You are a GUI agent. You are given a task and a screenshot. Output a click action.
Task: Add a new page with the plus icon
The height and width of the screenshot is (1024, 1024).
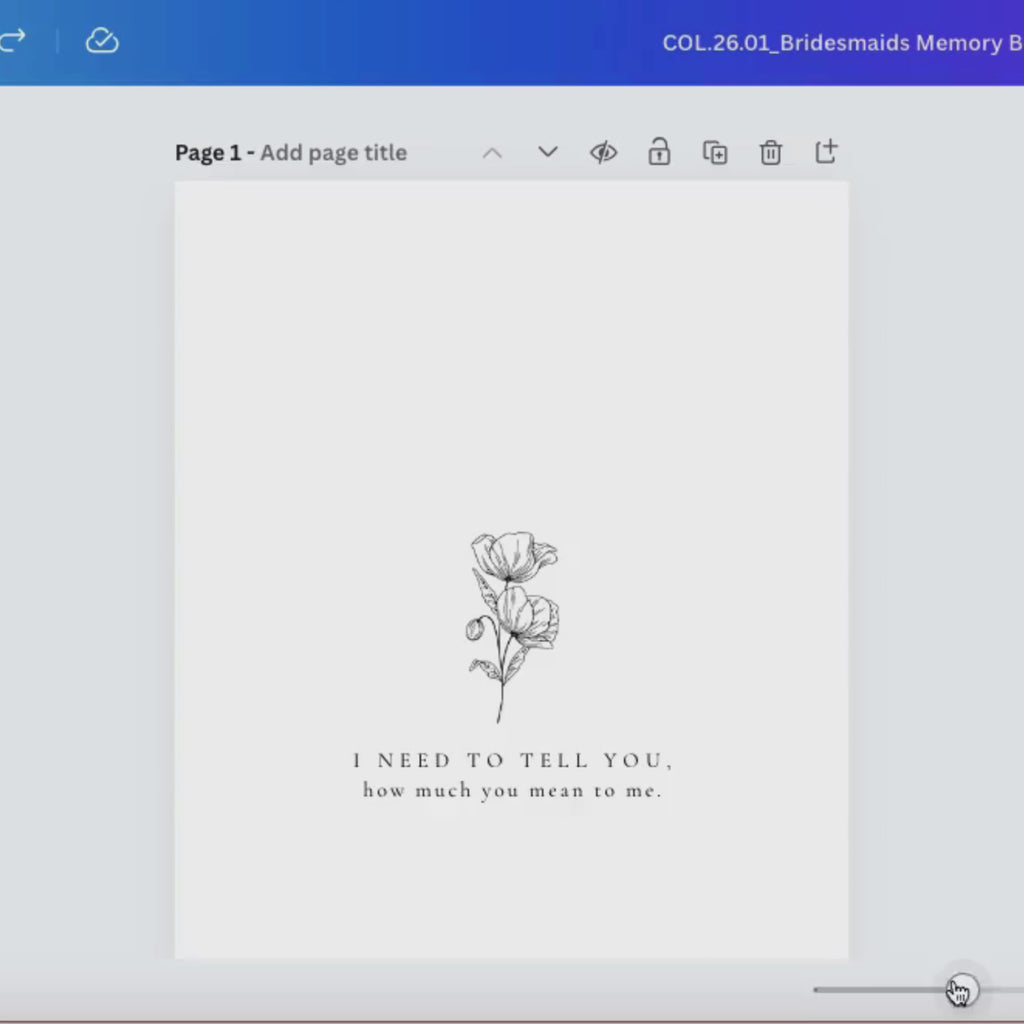[x=826, y=152]
